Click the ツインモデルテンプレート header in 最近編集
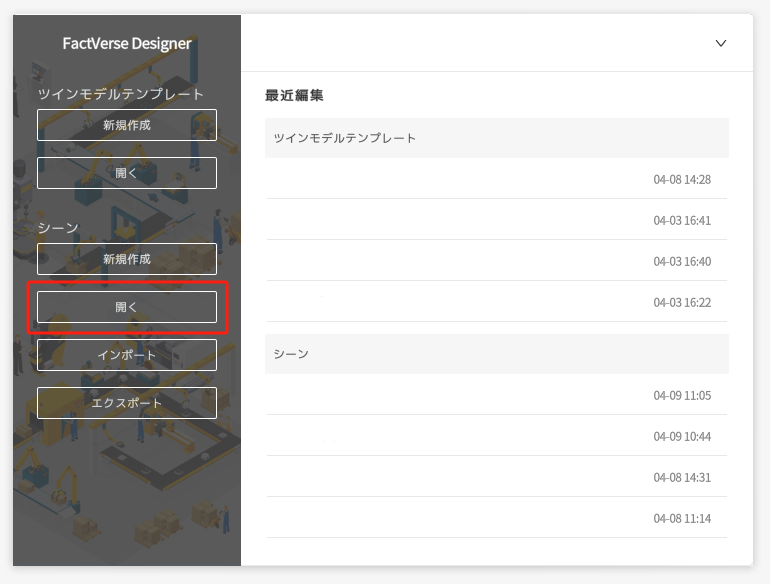Screen dimensions: 770x584 (x=497, y=138)
